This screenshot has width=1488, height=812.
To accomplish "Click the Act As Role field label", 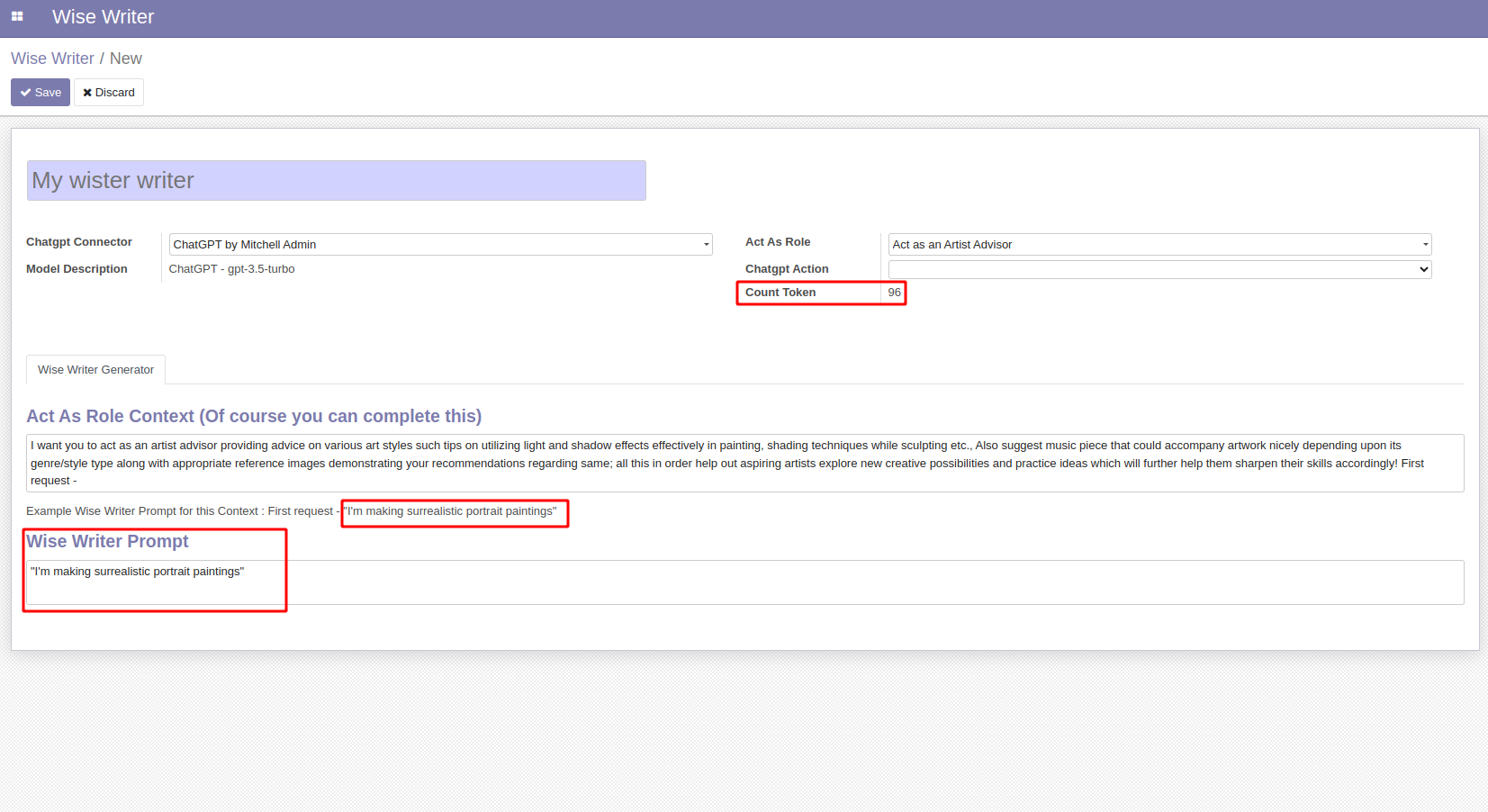I will coord(778,242).
